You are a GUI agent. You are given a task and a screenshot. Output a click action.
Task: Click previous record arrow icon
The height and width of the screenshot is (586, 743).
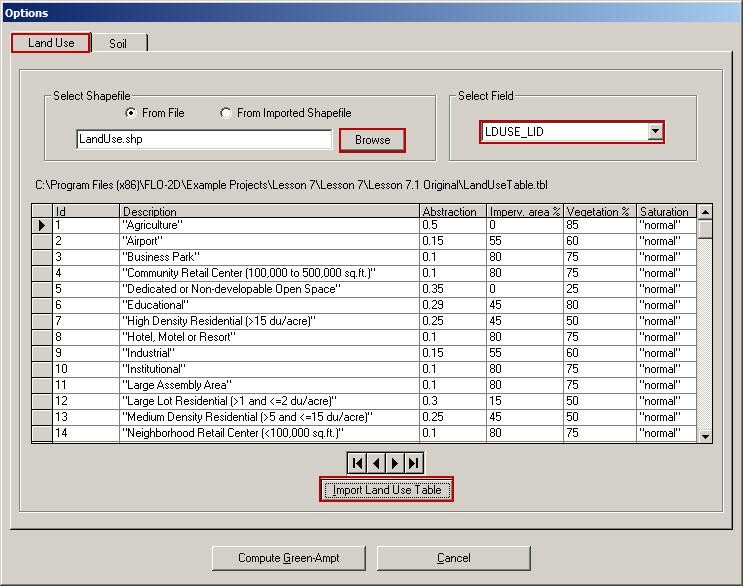point(376,463)
